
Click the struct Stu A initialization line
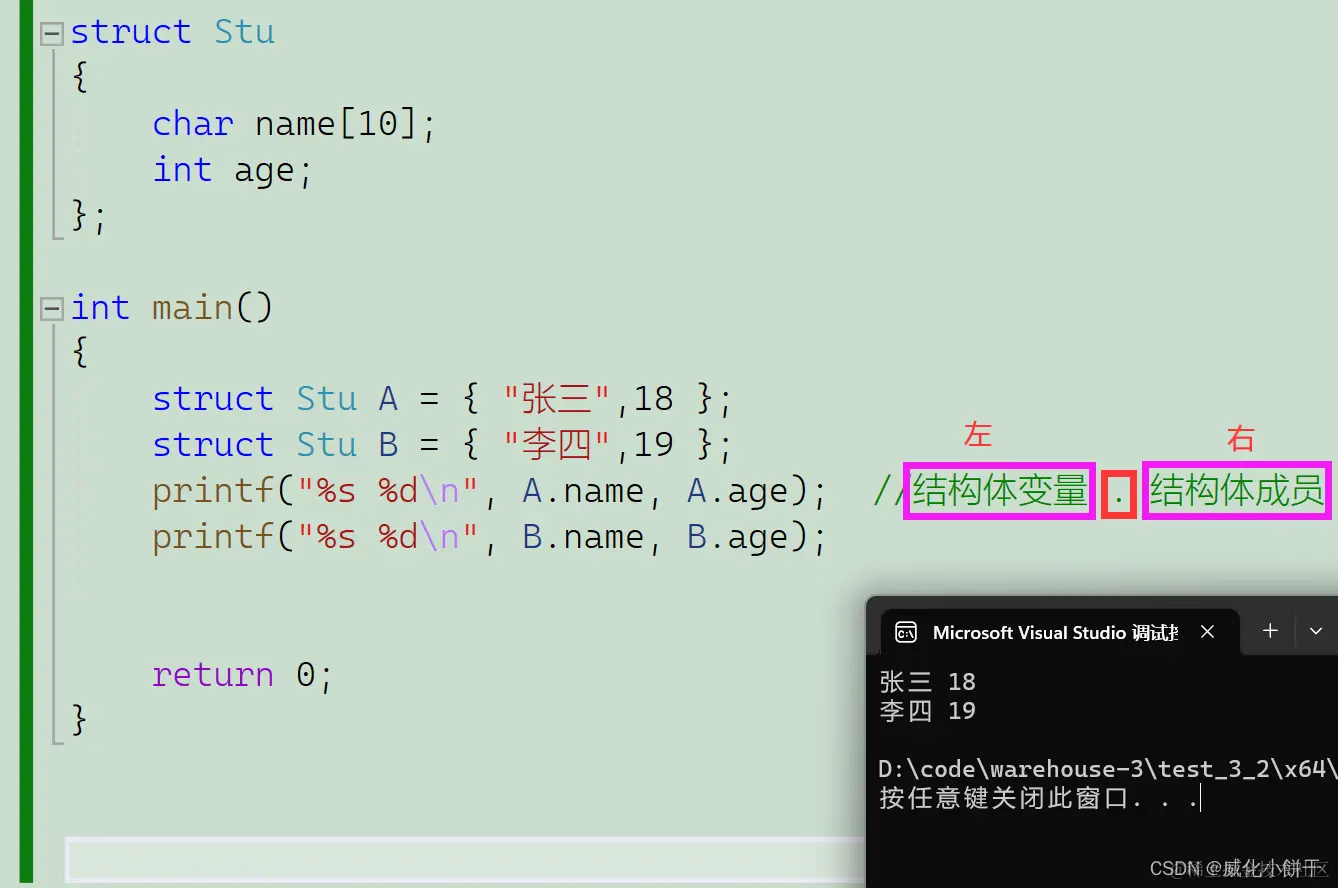pos(443,399)
